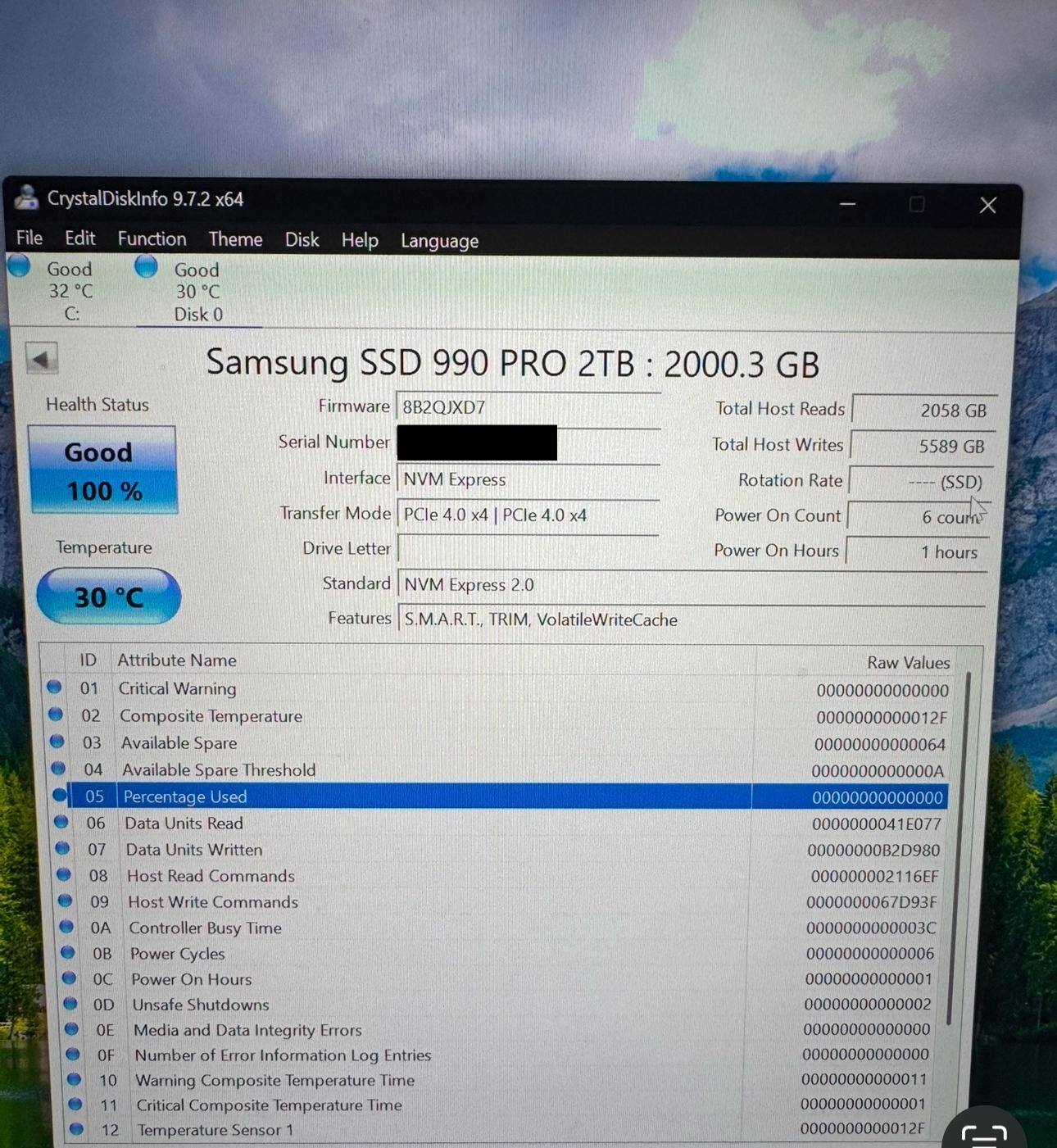Open the File menu
The image size is (1057, 1148).
coord(29,238)
